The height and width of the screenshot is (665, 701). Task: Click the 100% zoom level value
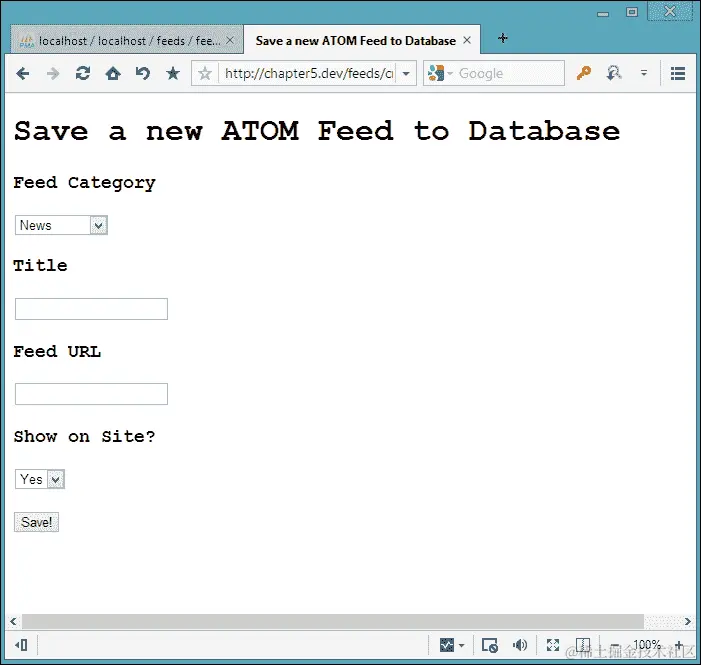click(647, 645)
